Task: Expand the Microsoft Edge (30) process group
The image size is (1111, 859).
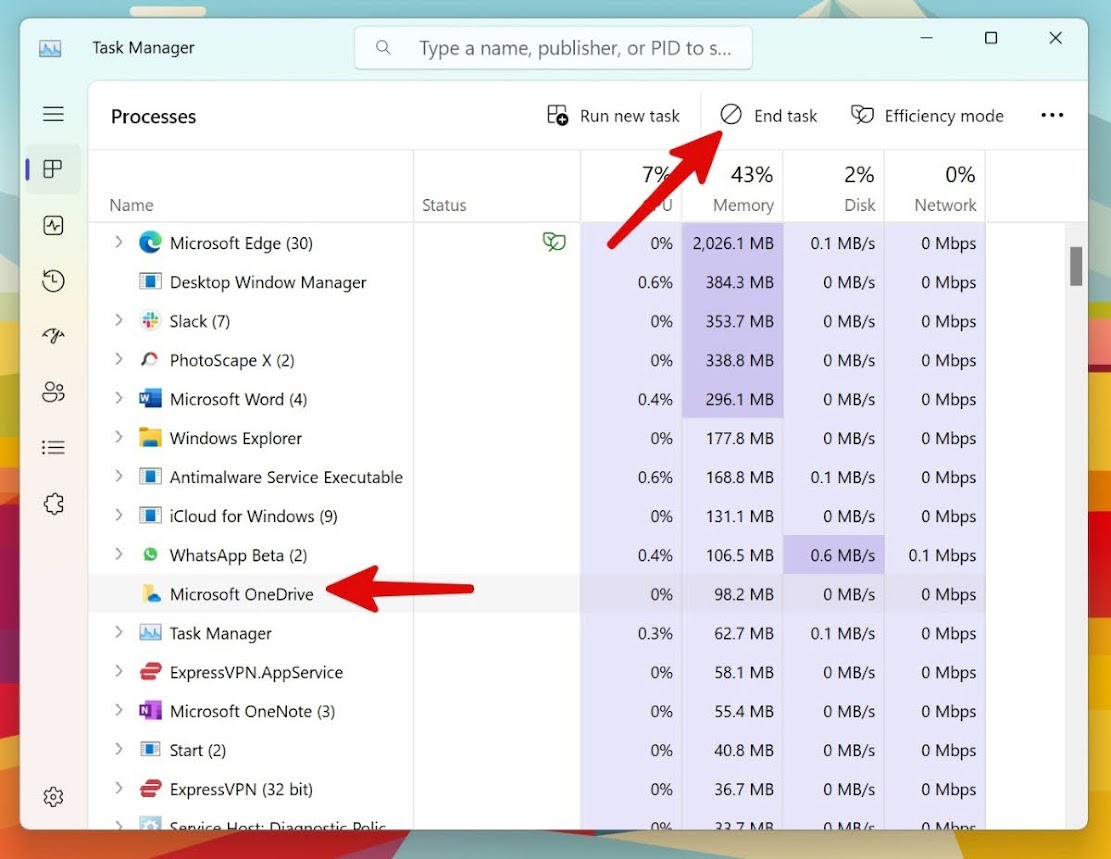Action: (x=118, y=242)
